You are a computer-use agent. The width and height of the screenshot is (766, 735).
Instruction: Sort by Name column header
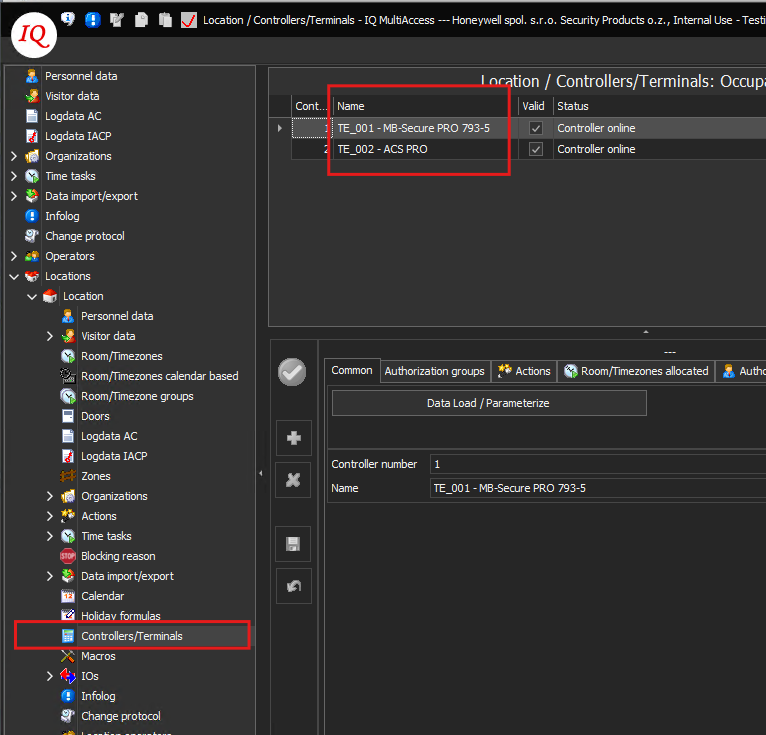coord(425,106)
